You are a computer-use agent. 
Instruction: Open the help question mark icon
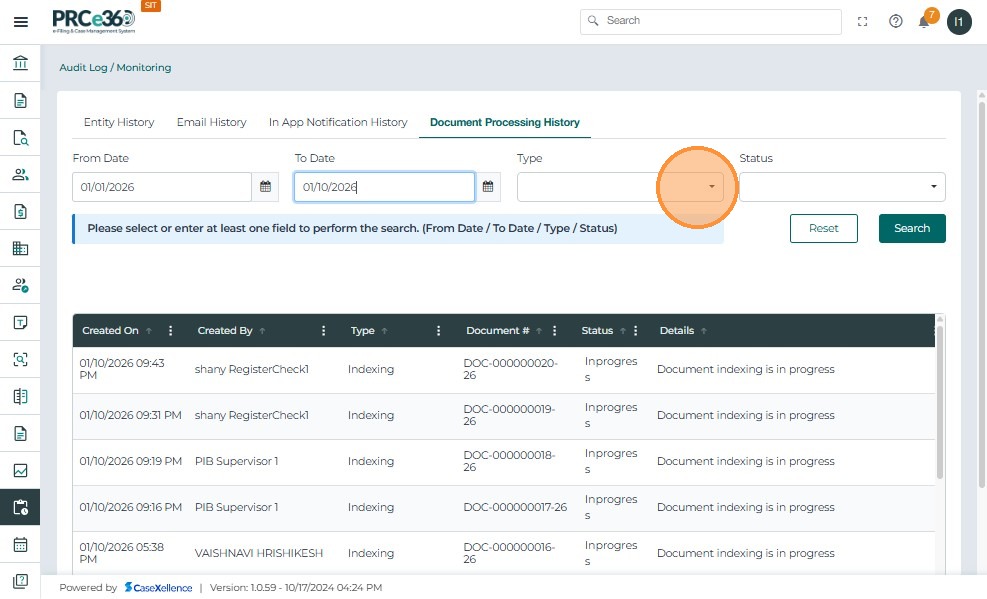[x=895, y=22]
